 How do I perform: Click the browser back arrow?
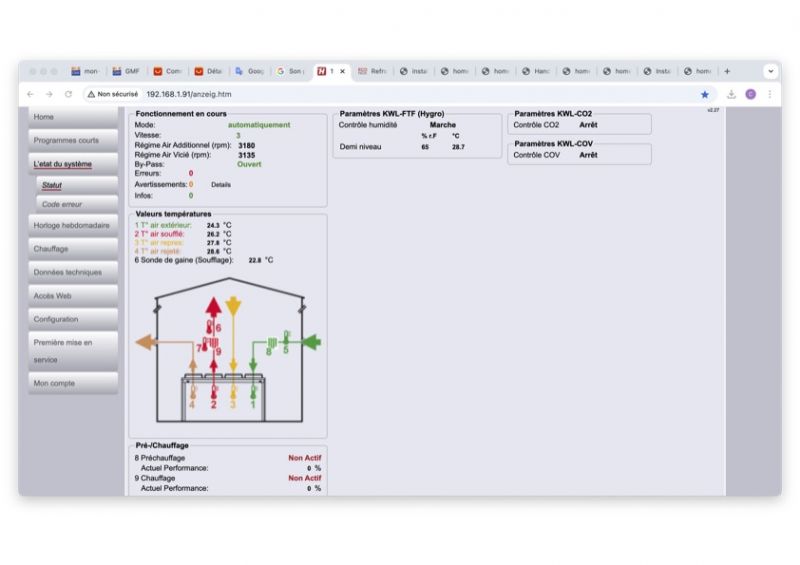(x=30, y=94)
